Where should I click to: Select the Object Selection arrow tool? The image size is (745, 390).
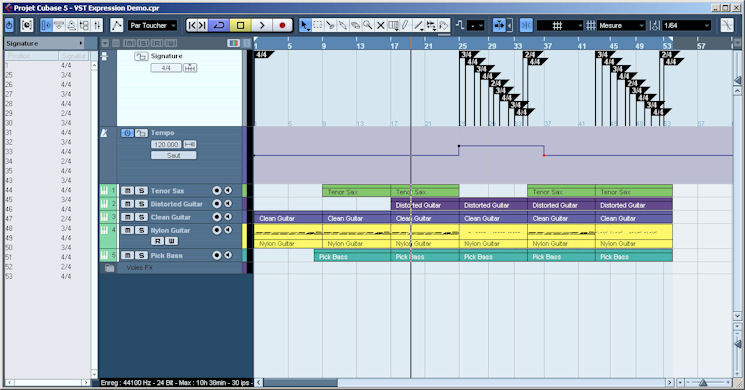(305, 25)
